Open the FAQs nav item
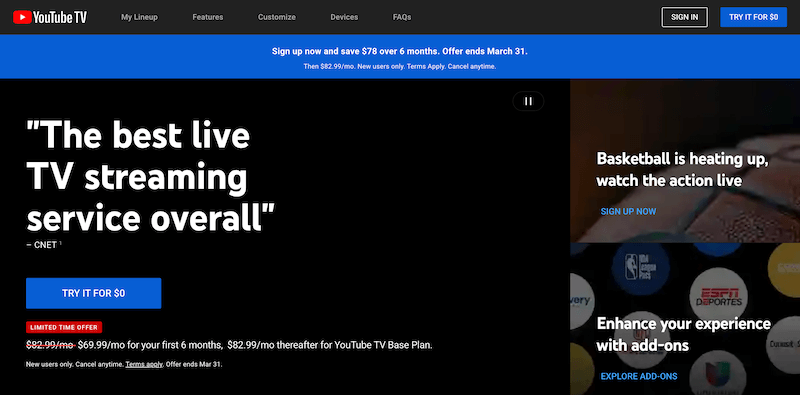This screenshot has width=800, height=395. pyautogui.click(x=402, y=17)
